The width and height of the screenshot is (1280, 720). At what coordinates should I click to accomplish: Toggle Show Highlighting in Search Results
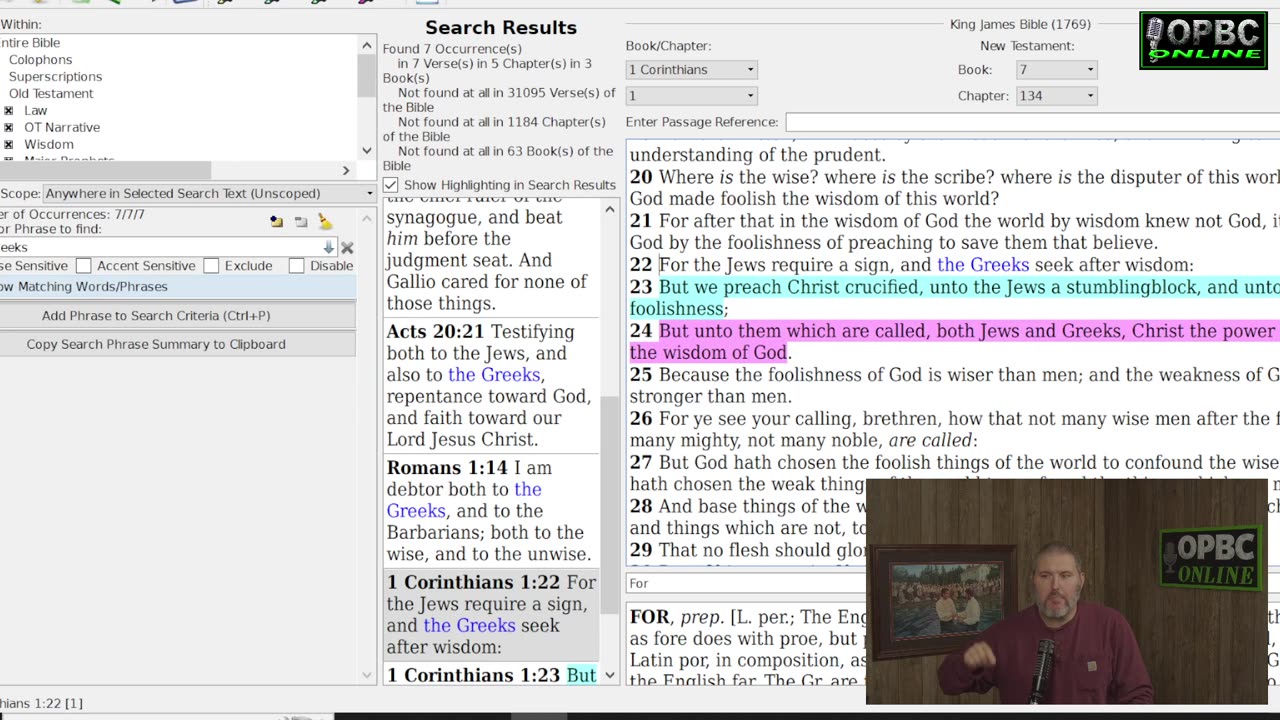[391, 185]
